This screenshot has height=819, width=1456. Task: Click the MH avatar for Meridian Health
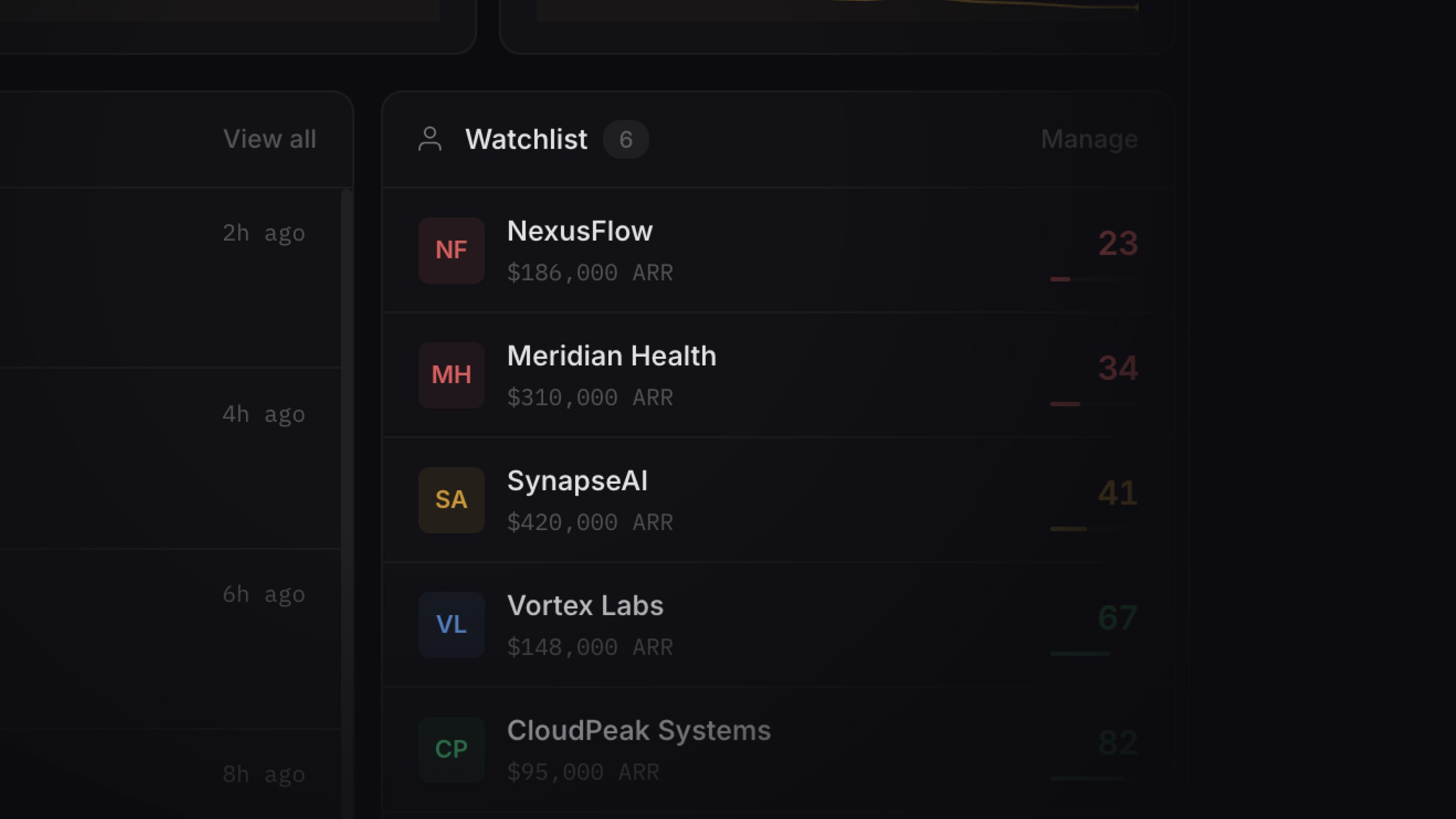[x=451, y=375]
